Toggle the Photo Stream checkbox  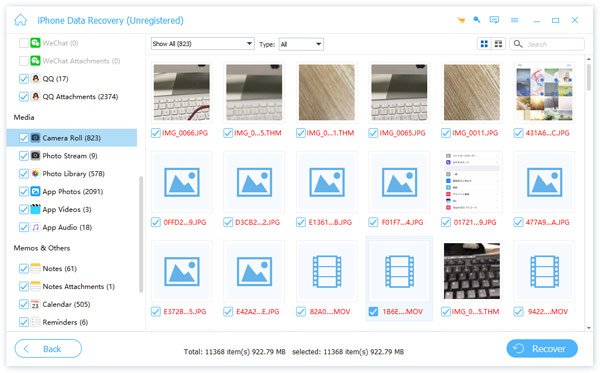click(24, 156)
